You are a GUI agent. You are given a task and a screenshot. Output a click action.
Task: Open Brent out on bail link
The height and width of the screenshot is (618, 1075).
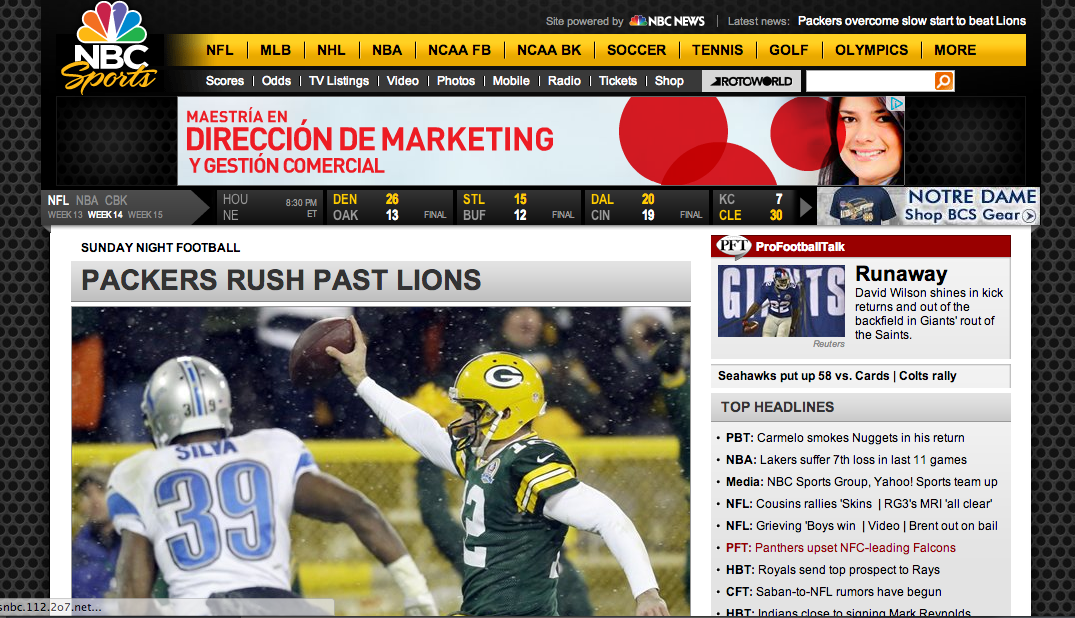[953, 525]
